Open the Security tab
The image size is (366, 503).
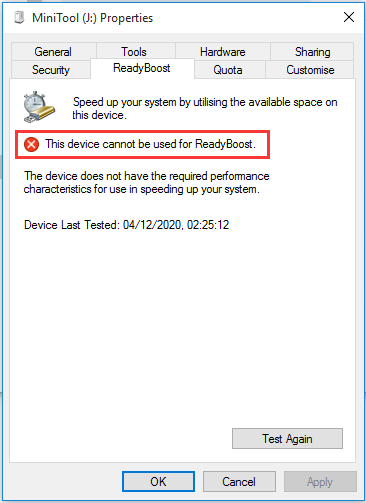pos(51,70)
